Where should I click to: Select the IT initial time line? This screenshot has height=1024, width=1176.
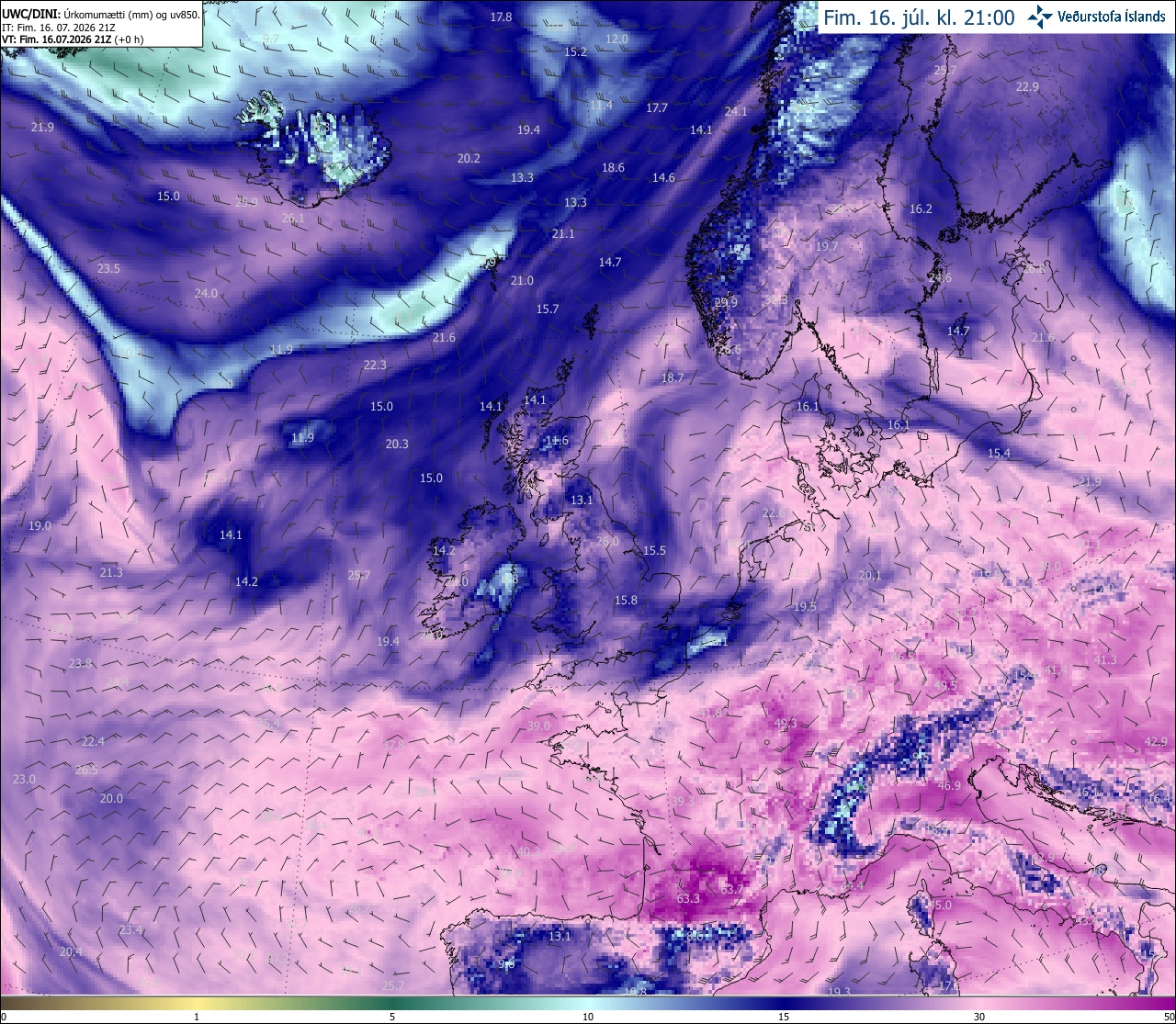(59, 28)
